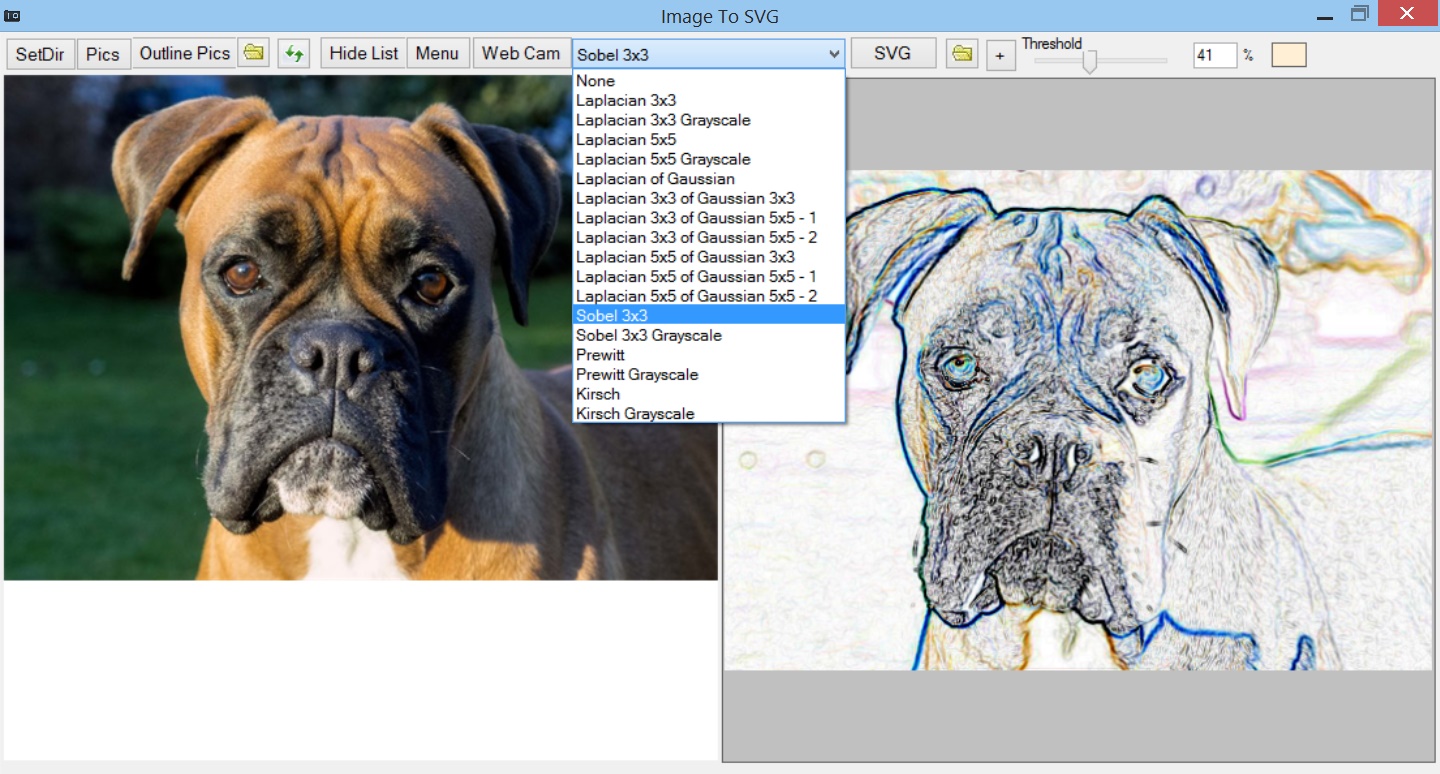
Task: Click the app icon in the title bar
Action: click(x=13, y=16)
